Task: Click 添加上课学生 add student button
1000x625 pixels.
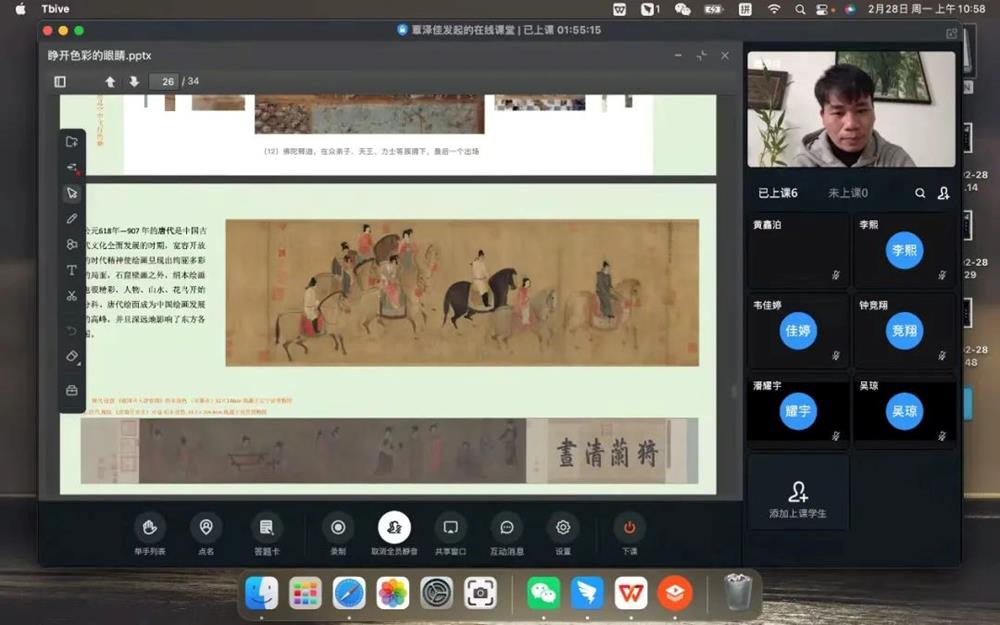Action: point(798,499)
